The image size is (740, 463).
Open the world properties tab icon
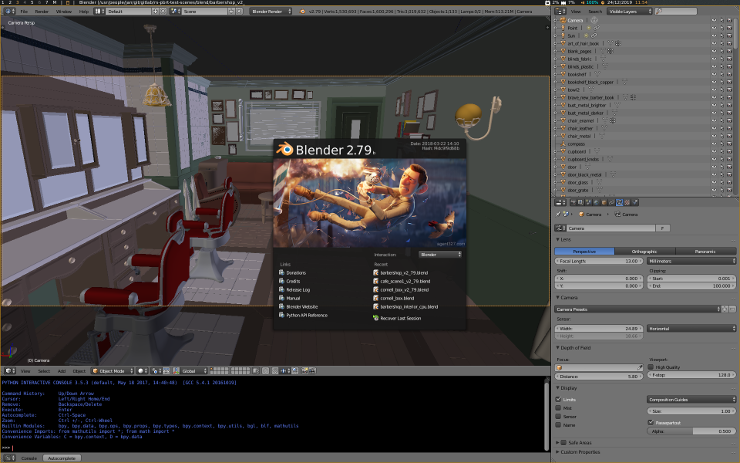coord(596,202)
